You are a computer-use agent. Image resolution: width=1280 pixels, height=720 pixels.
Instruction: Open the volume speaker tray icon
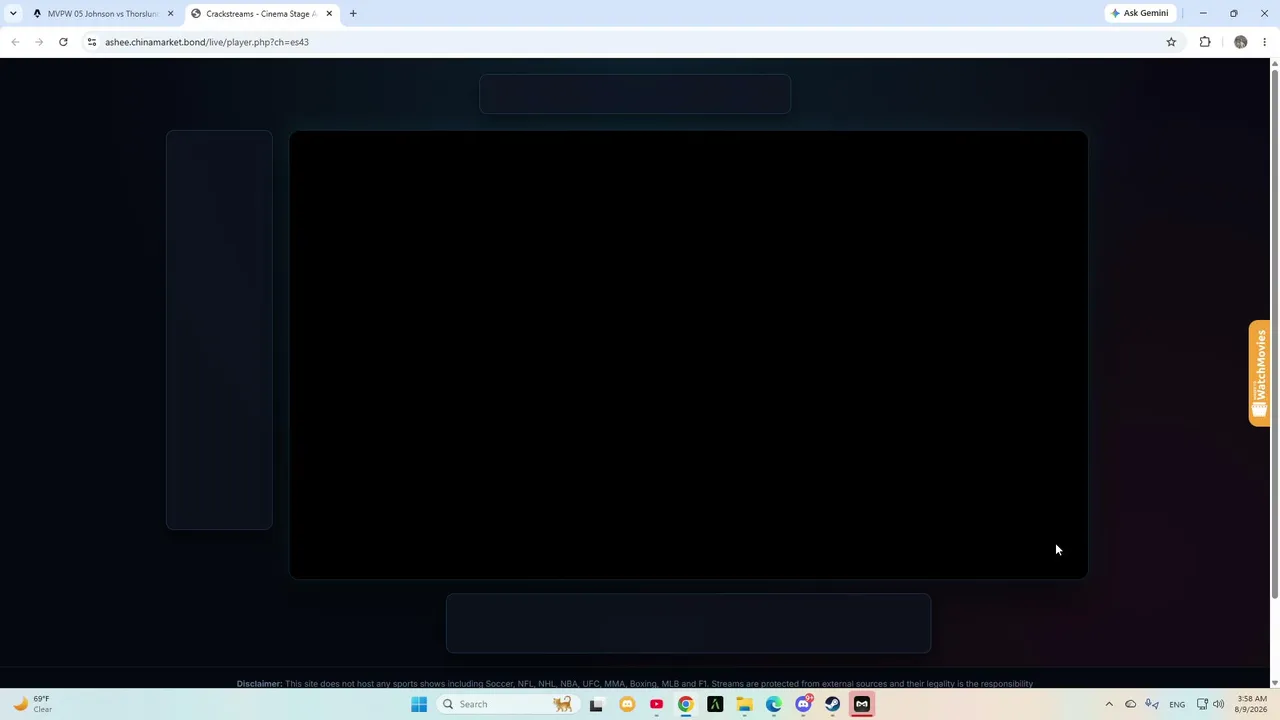(x=1218, y=704)
